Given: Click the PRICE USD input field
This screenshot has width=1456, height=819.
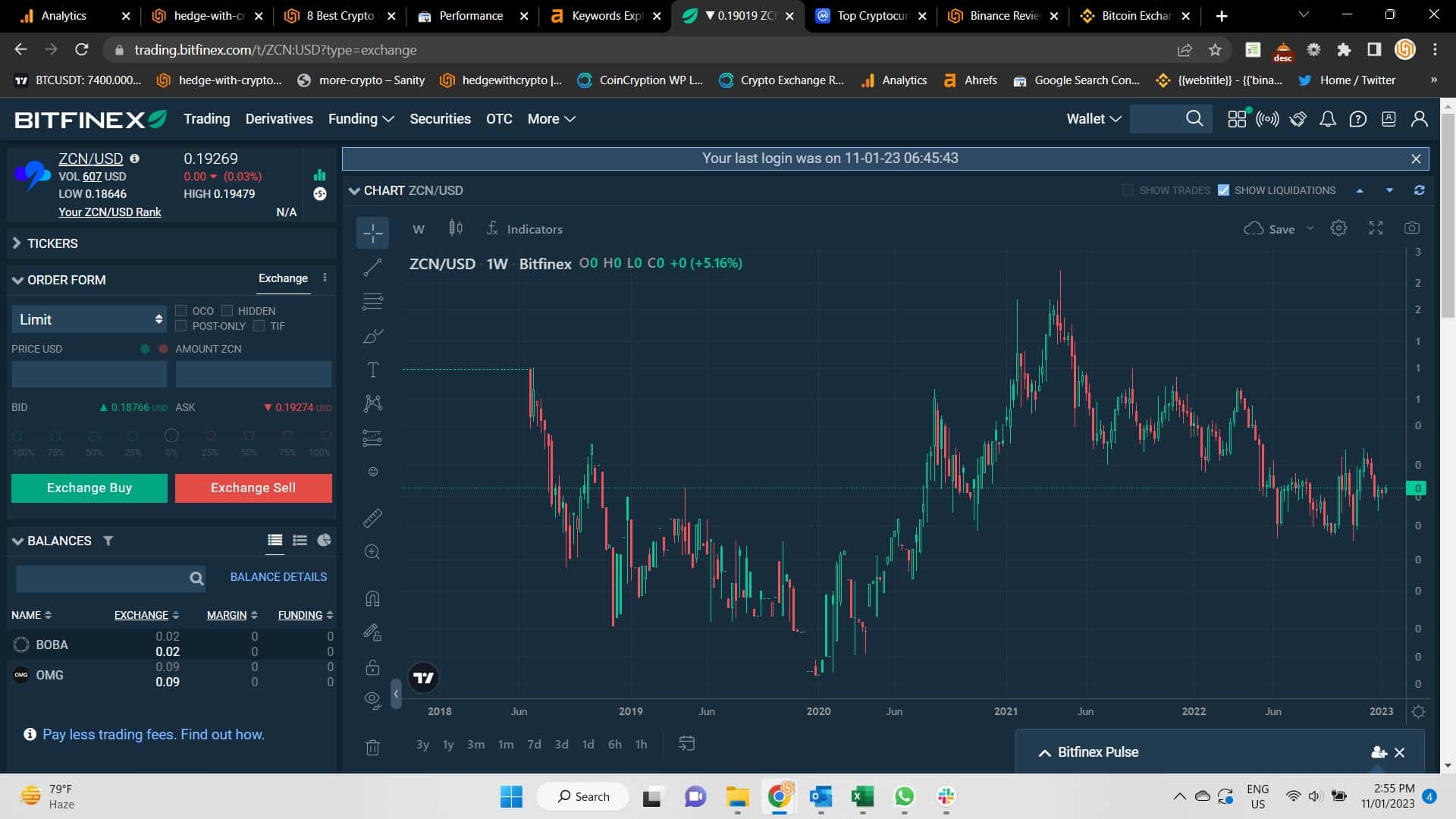Looking at the screenshot, I should click(89, 374).
